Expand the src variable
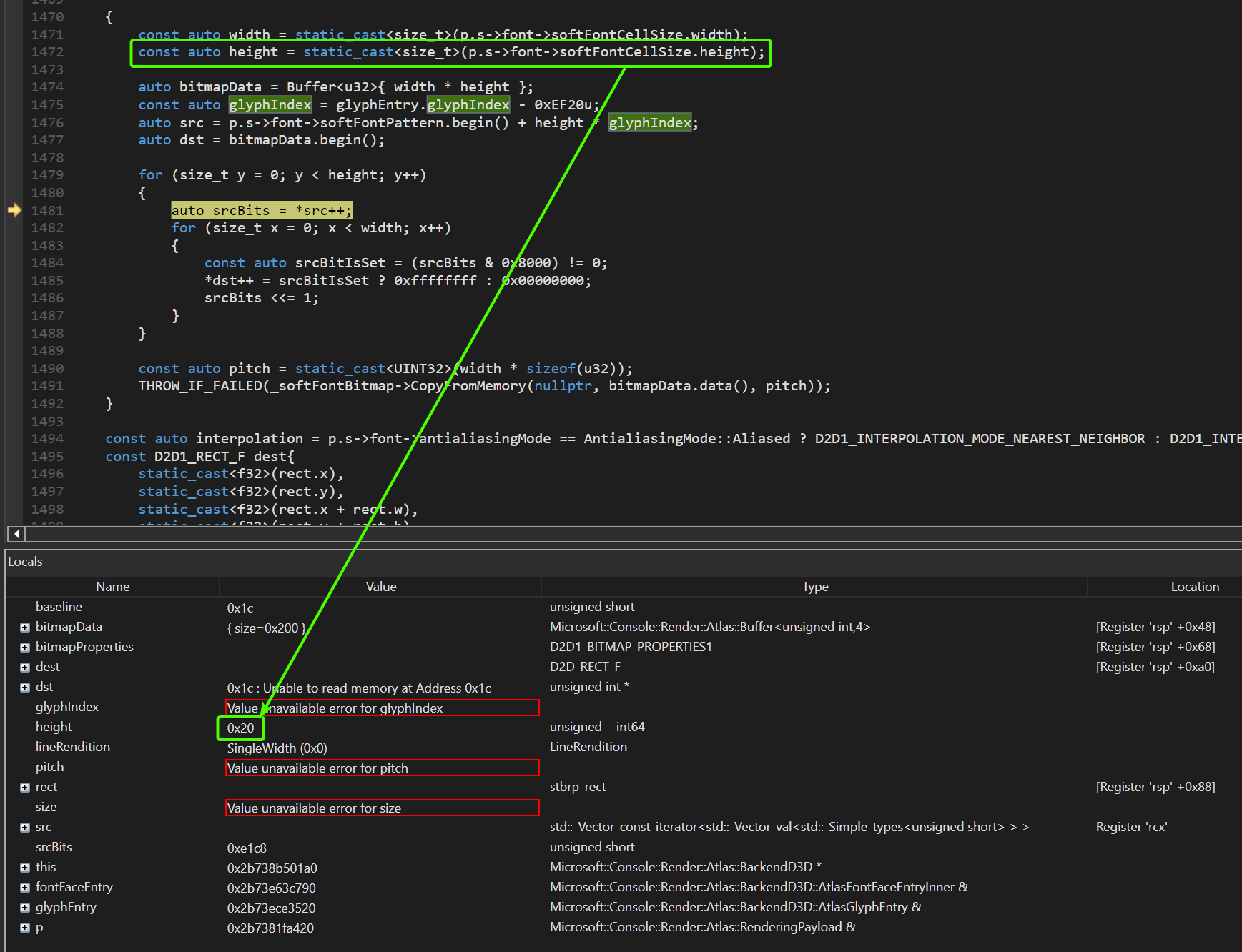This screenshot has height=952, width=1242. 25,827
